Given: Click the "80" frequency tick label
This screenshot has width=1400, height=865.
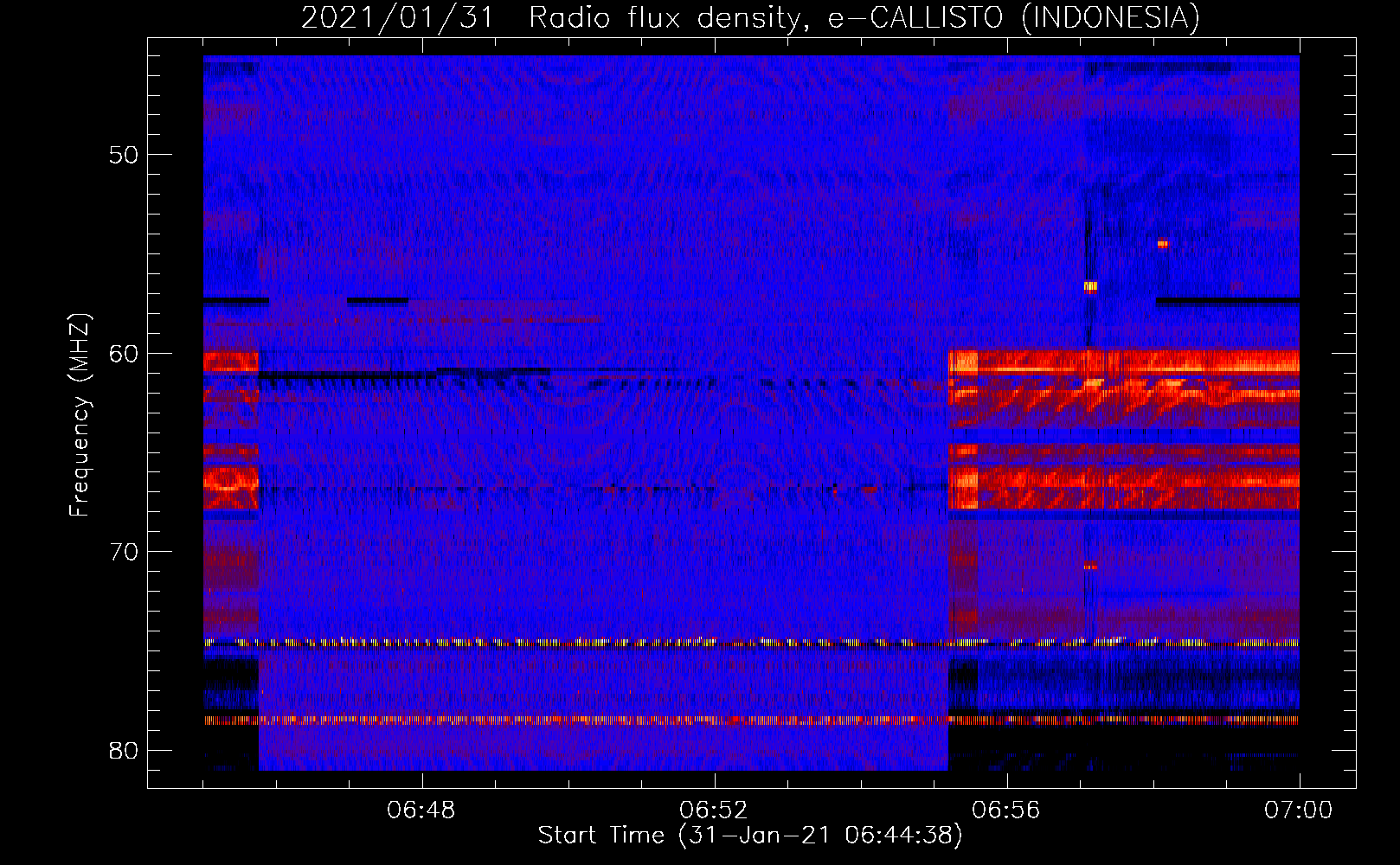Looking at the screenshot, I should (124, 750).
